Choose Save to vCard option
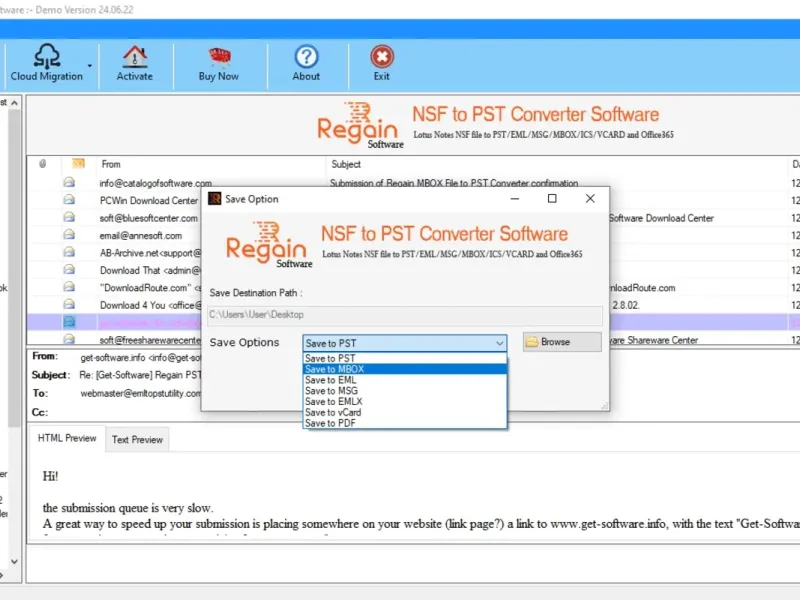The image size is (800, 600). point(405,412)
